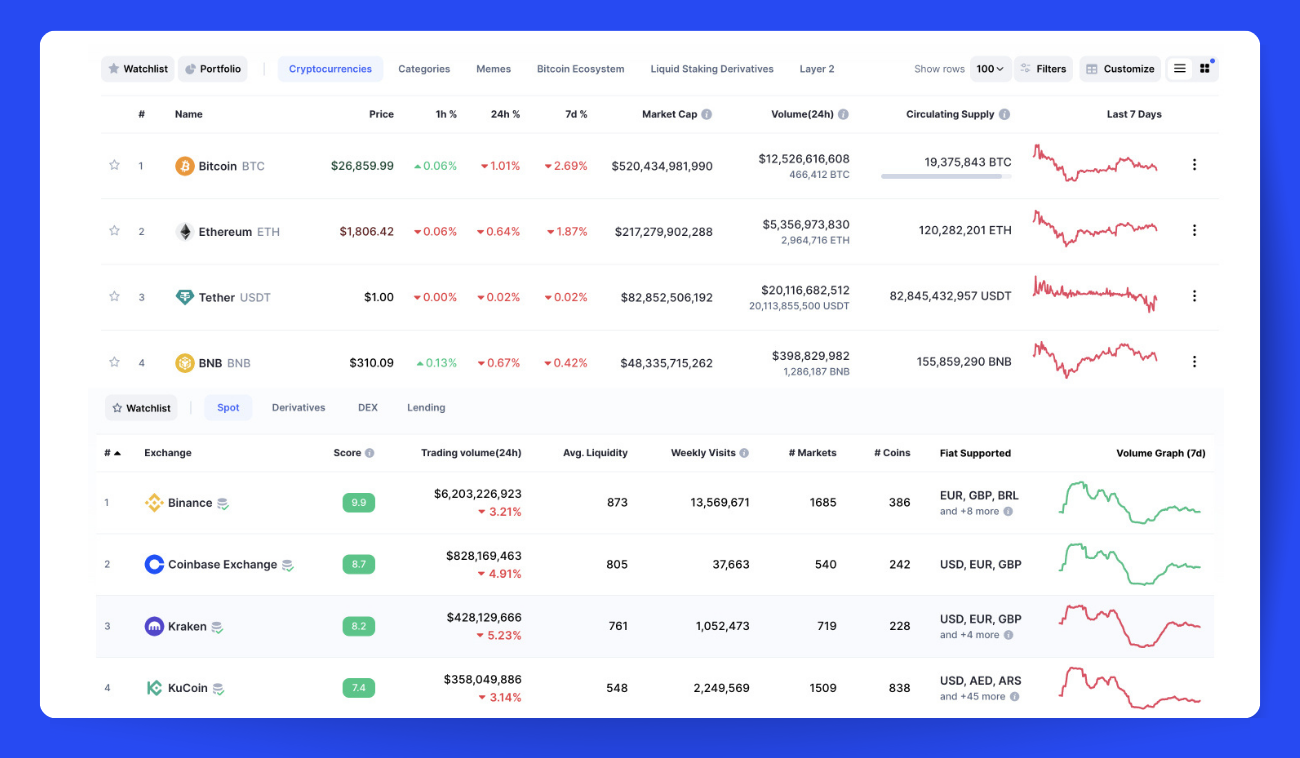
Task: Click the reserves badge icon beside Kraken
Action: point(217,628)
